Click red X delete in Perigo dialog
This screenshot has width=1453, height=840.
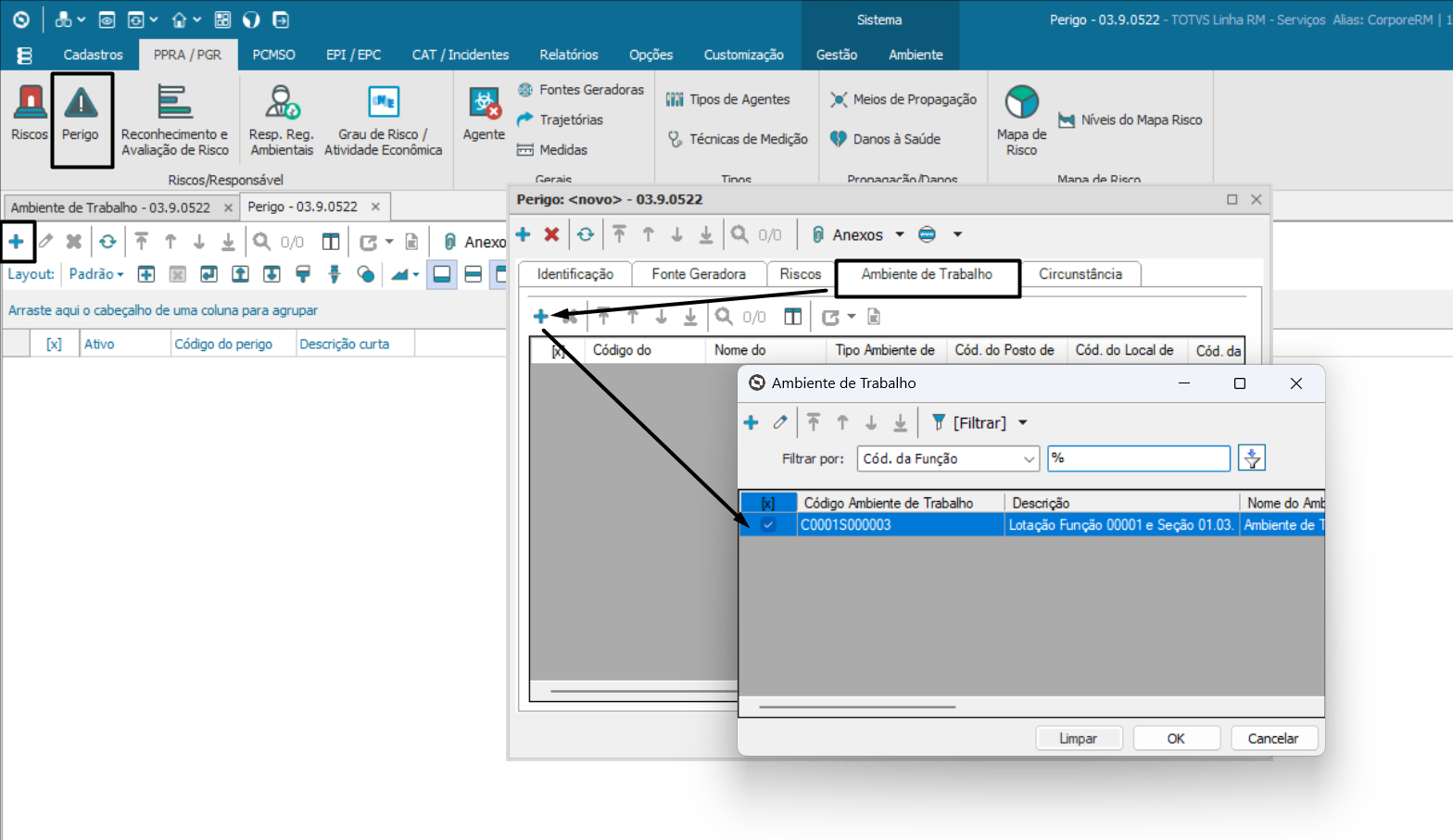tap(551, 234)
